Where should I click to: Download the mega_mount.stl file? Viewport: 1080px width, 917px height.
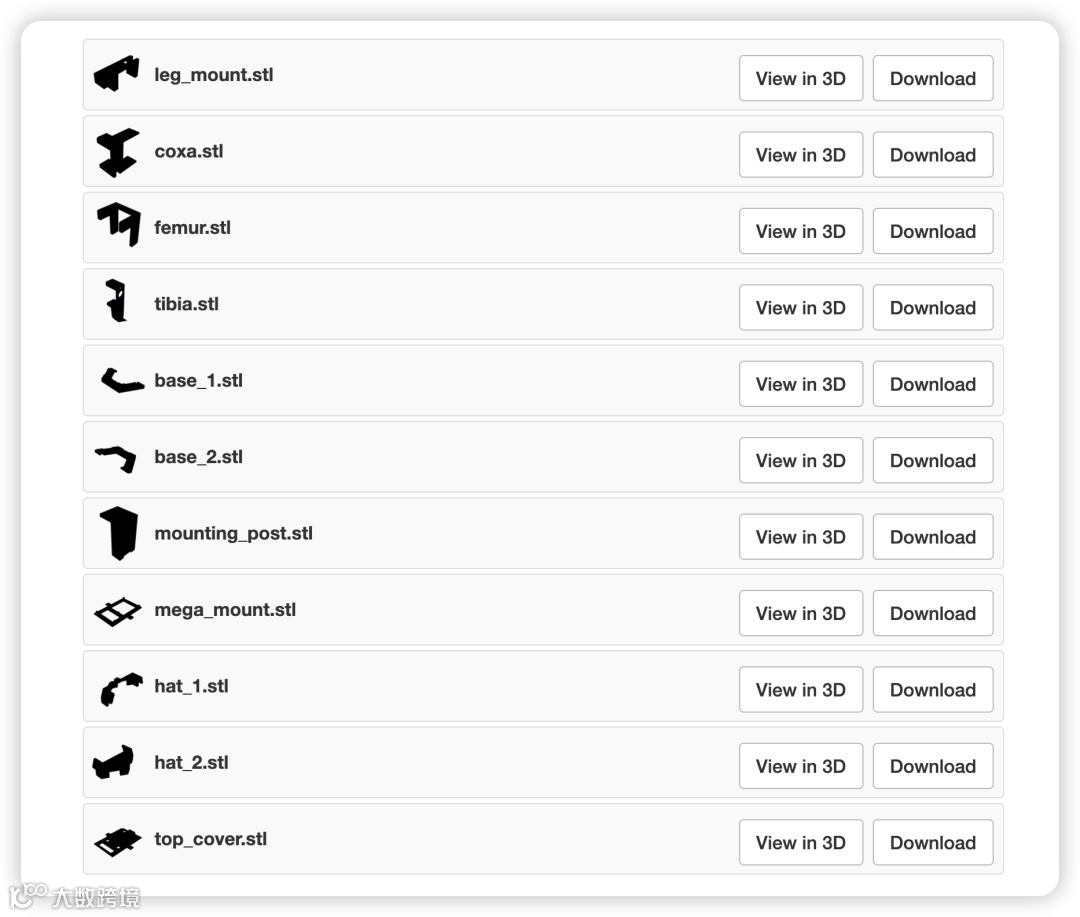(x=932, y=614)
